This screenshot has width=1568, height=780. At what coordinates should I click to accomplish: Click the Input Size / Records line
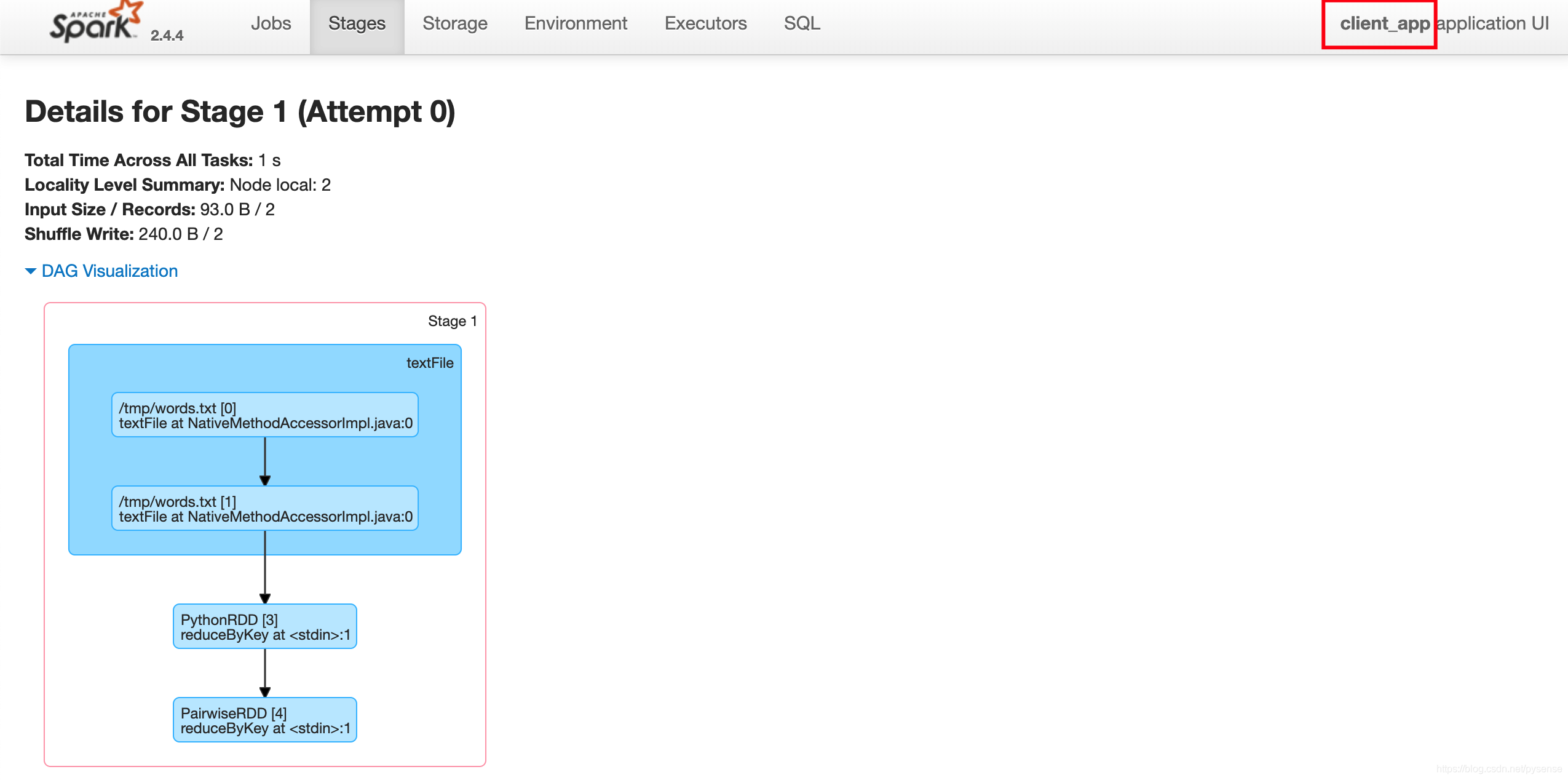coord(149,210)
